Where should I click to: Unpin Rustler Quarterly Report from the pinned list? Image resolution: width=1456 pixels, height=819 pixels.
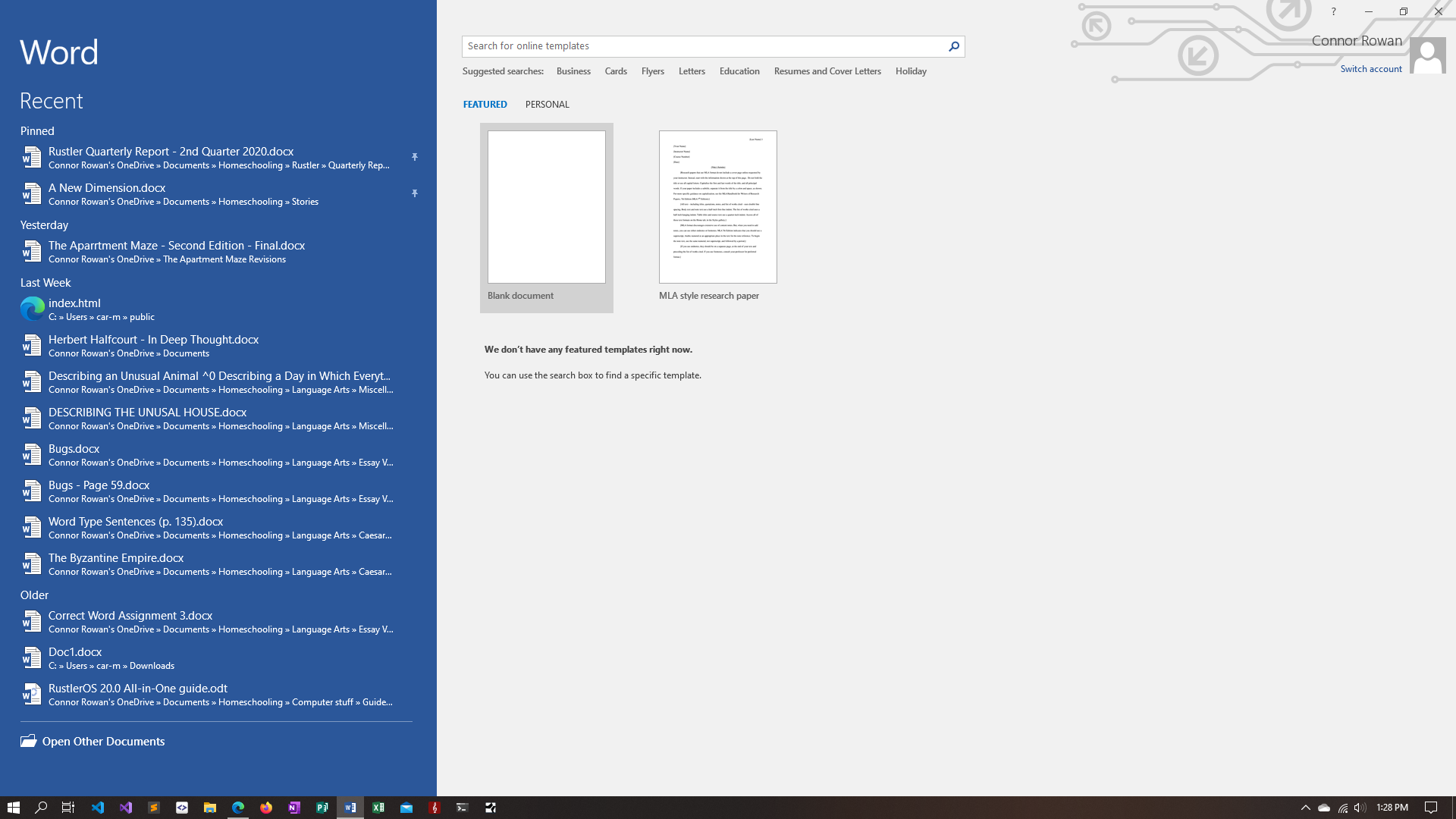(415, 157)
